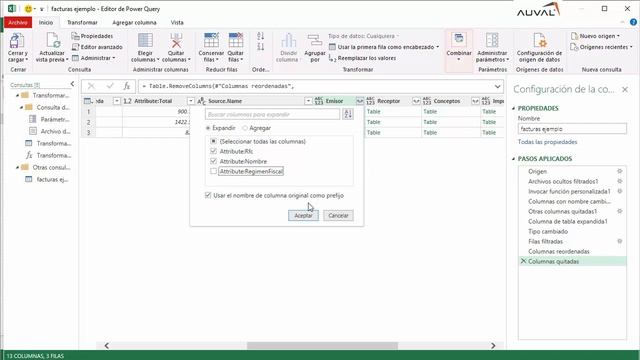640x360 pixels.
Task: Click the Quitar columnas icon
Action: tap(176, 41)
